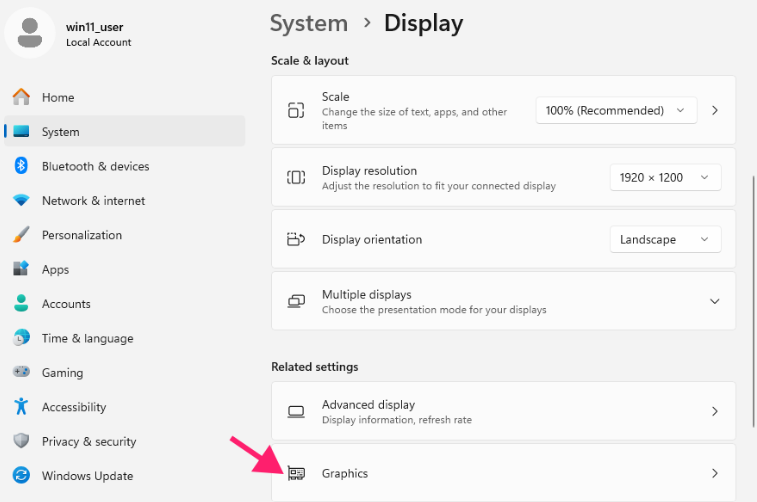
Task: Click 'Adjust the resolution to fit' description
Action: point(439,186)
